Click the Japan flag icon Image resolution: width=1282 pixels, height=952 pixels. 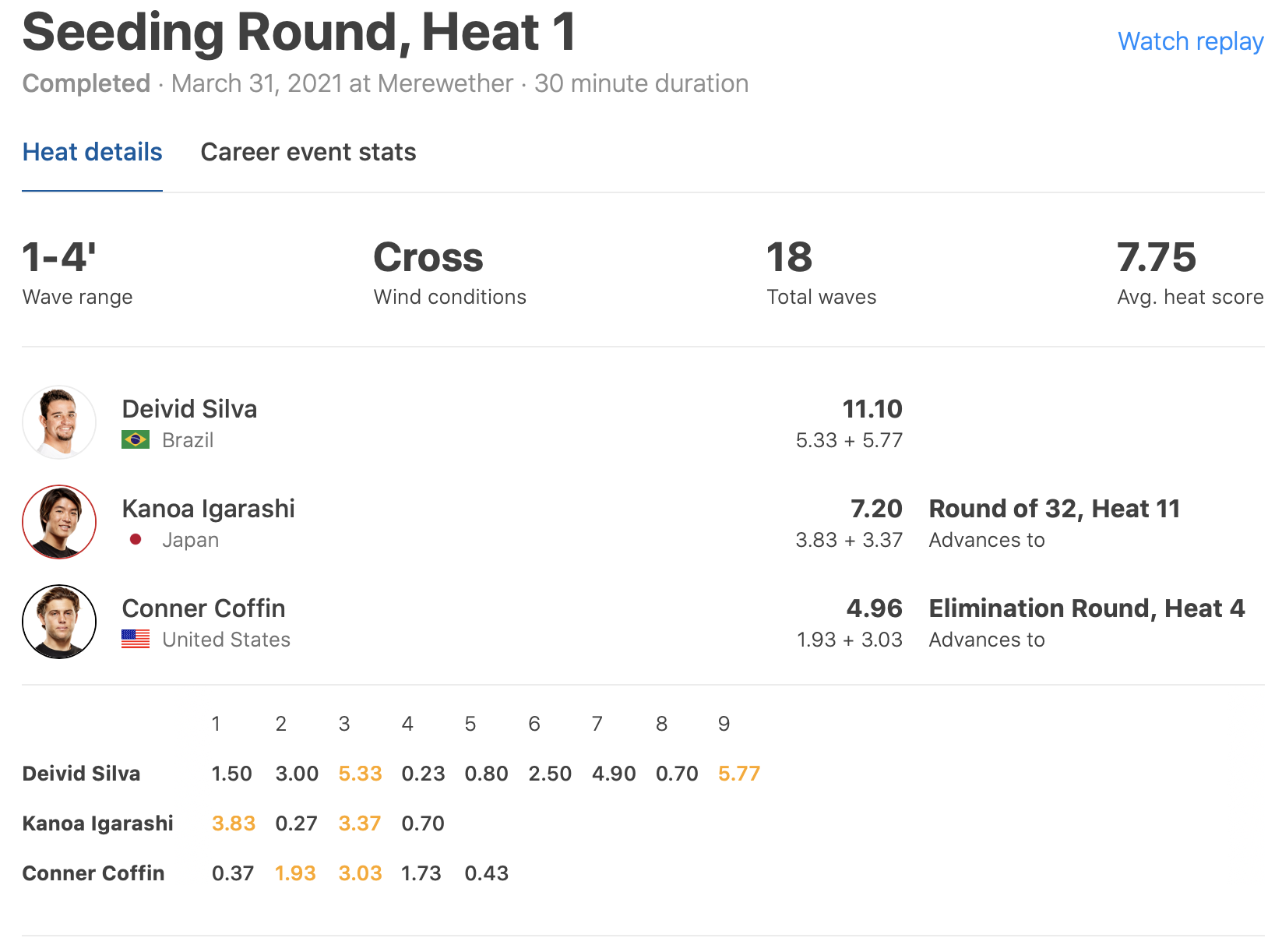pyautogui.click(x=136, y=539)
